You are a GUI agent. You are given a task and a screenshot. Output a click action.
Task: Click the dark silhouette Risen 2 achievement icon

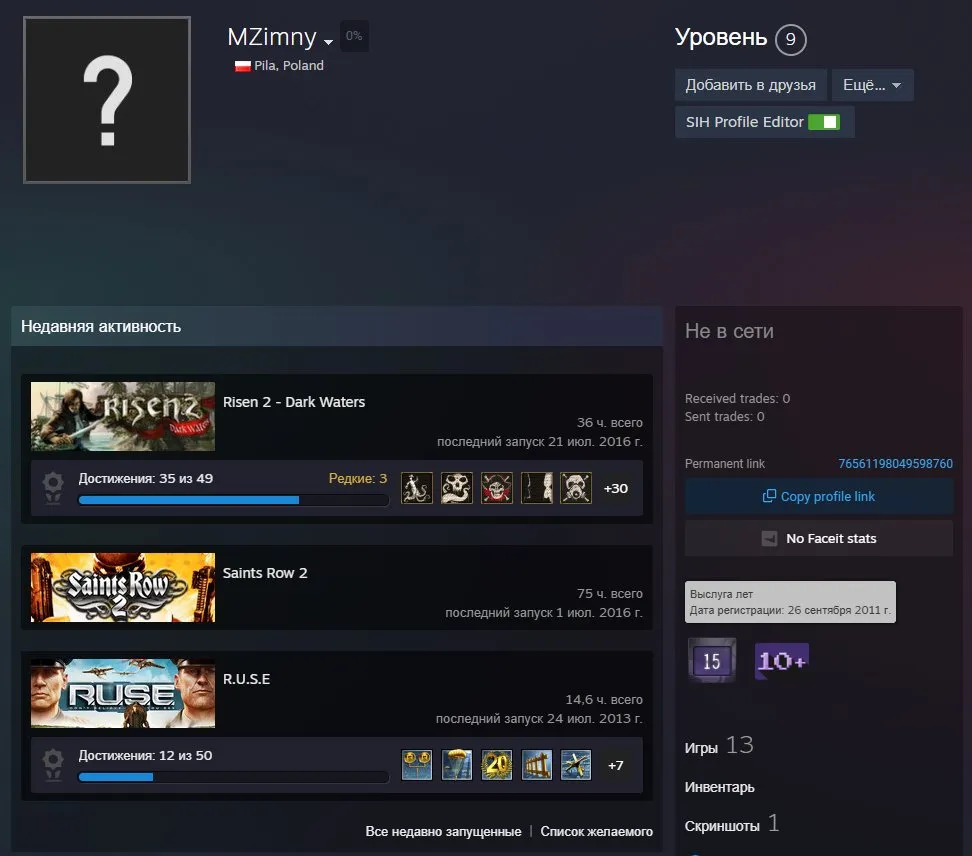coord(537,488)
